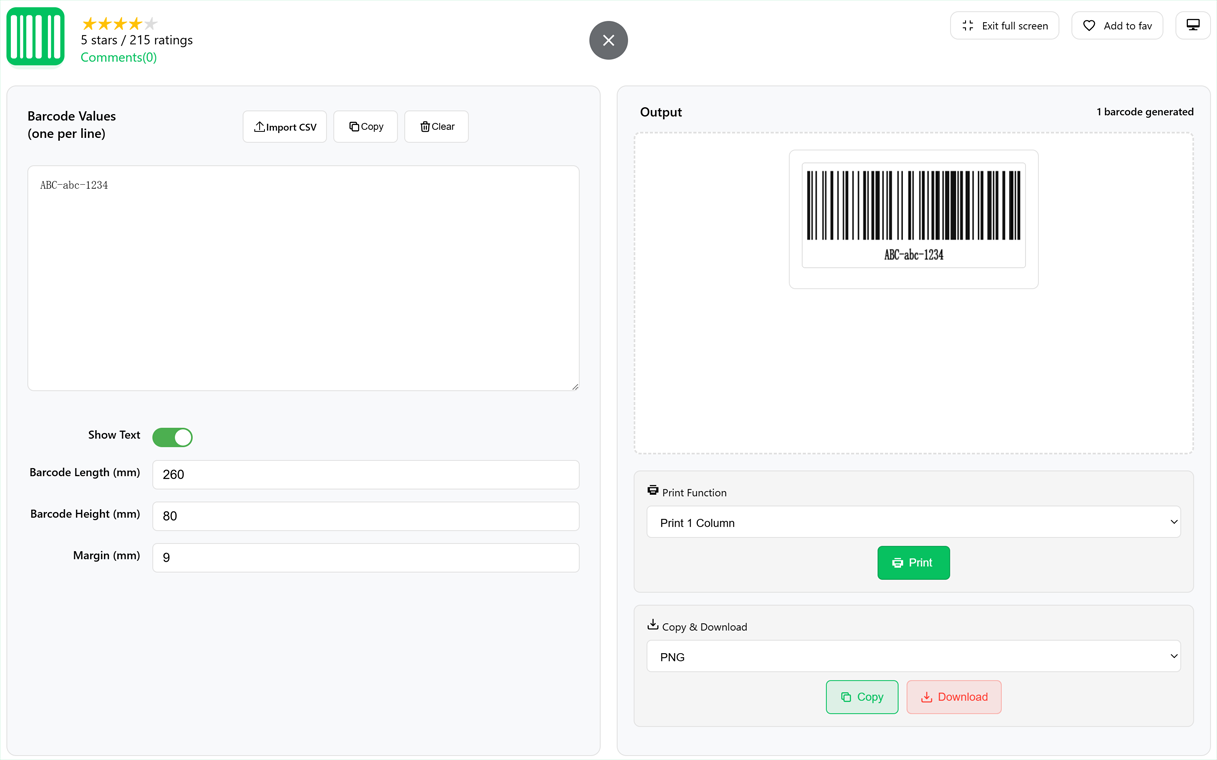Click the star rating row
The image size is (1217, 760).
[119, 23]
